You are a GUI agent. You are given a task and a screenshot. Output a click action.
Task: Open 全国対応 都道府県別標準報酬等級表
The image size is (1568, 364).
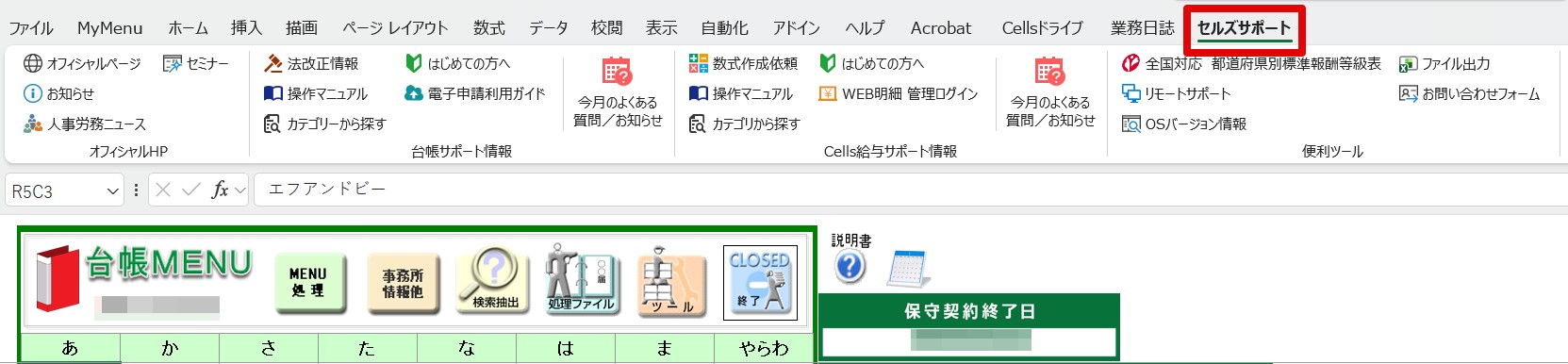coord(1251,63)
